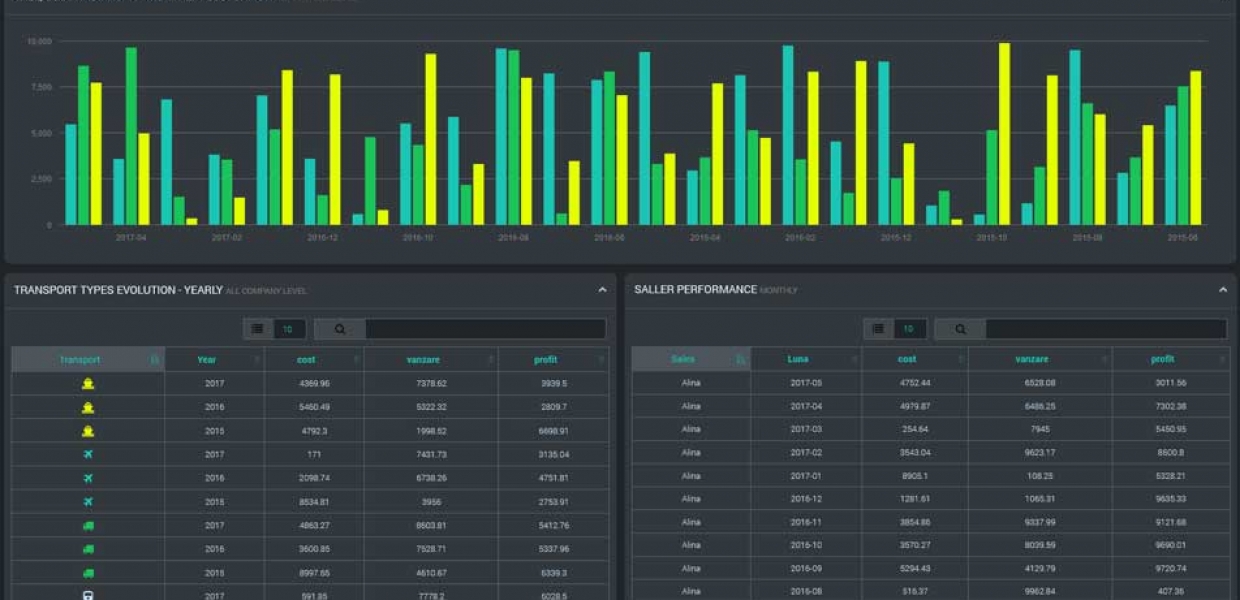Select the green truck icon in the 2015 row
The height and width of the screenshot is (600, 1240).
point(88,573)
